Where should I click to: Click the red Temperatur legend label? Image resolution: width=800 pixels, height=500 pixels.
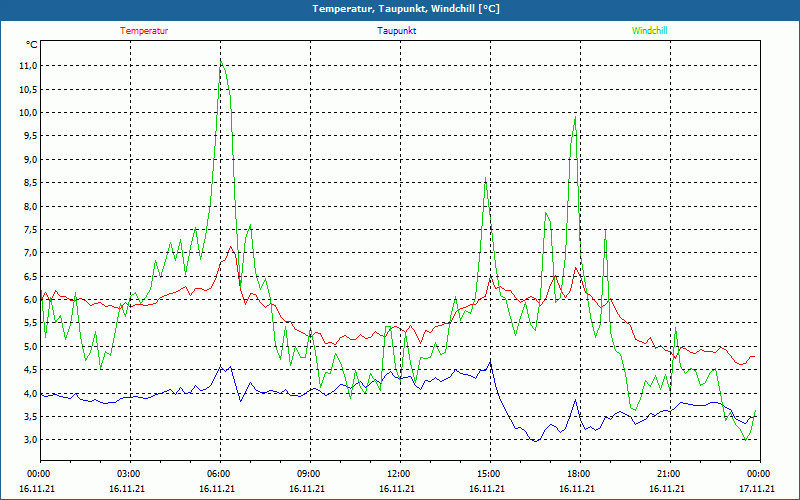tap(144, 31)
